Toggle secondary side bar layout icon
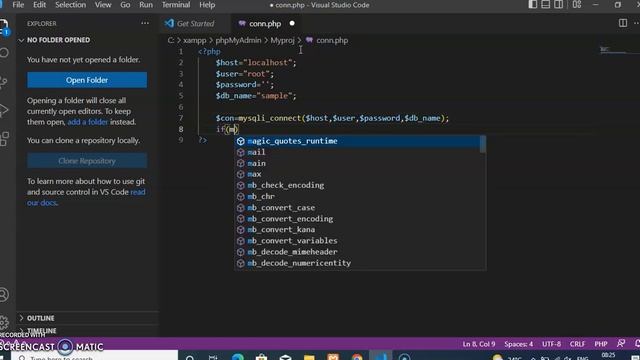Image resolution: width=640 pixels, height=360 pixels. (559, 4)
